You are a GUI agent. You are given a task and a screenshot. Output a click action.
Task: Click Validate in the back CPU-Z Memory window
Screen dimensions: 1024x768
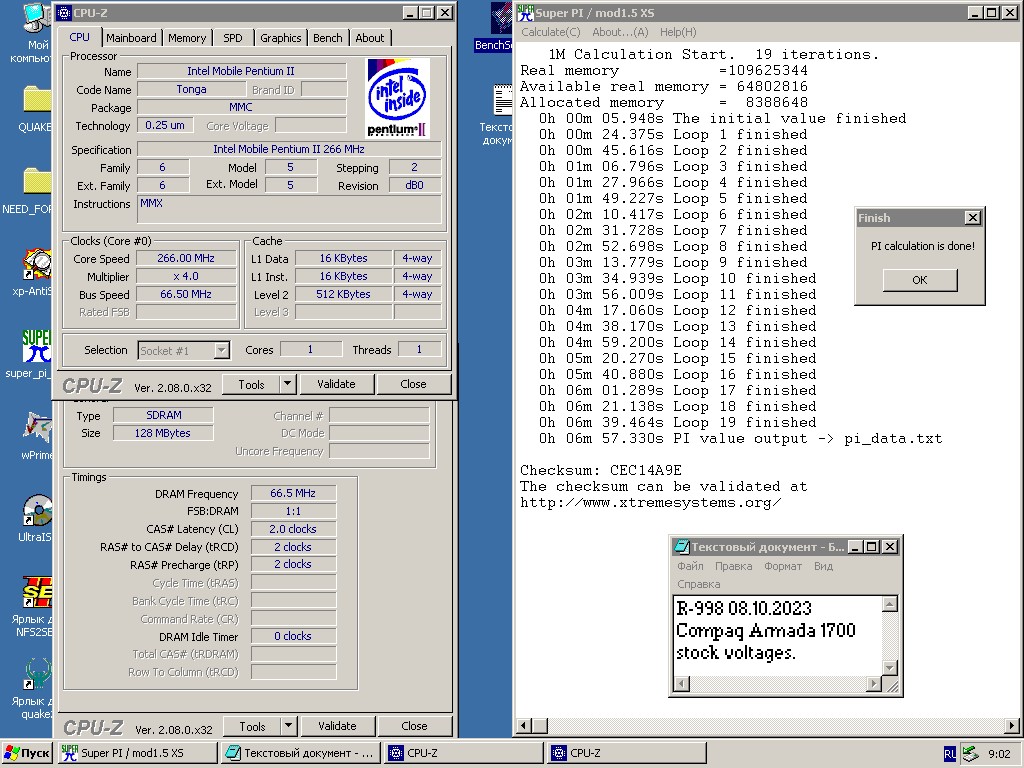(338, 726)
